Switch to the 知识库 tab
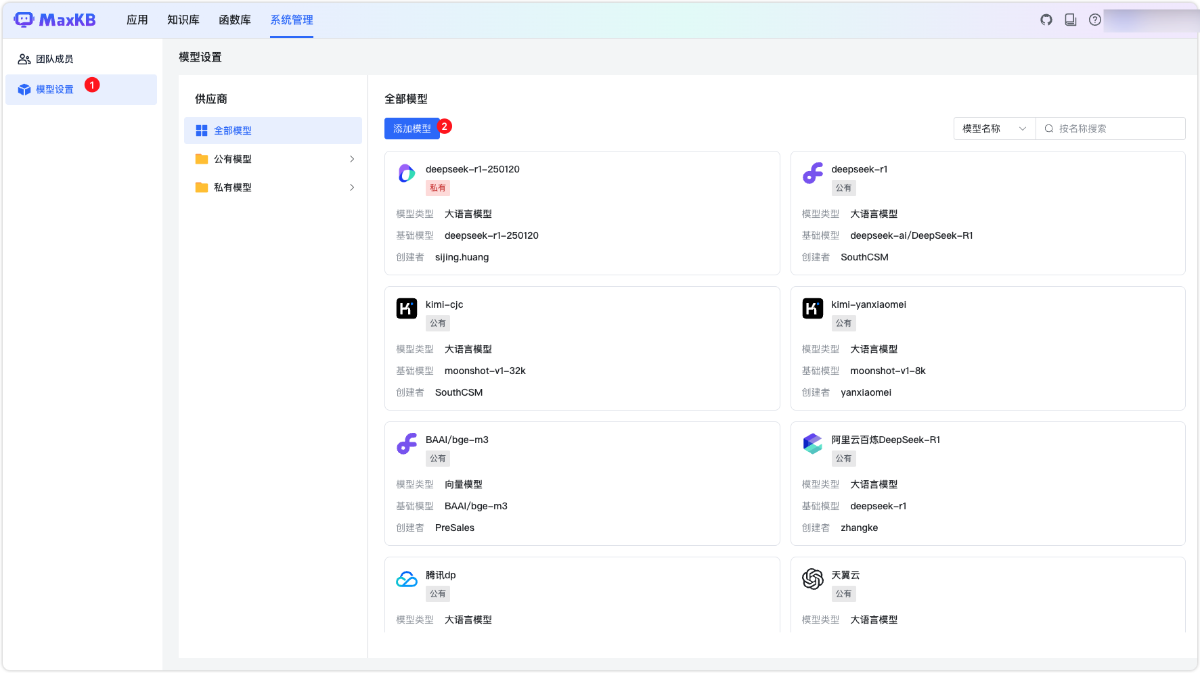The image size is (1200, 673). (183, 19)
